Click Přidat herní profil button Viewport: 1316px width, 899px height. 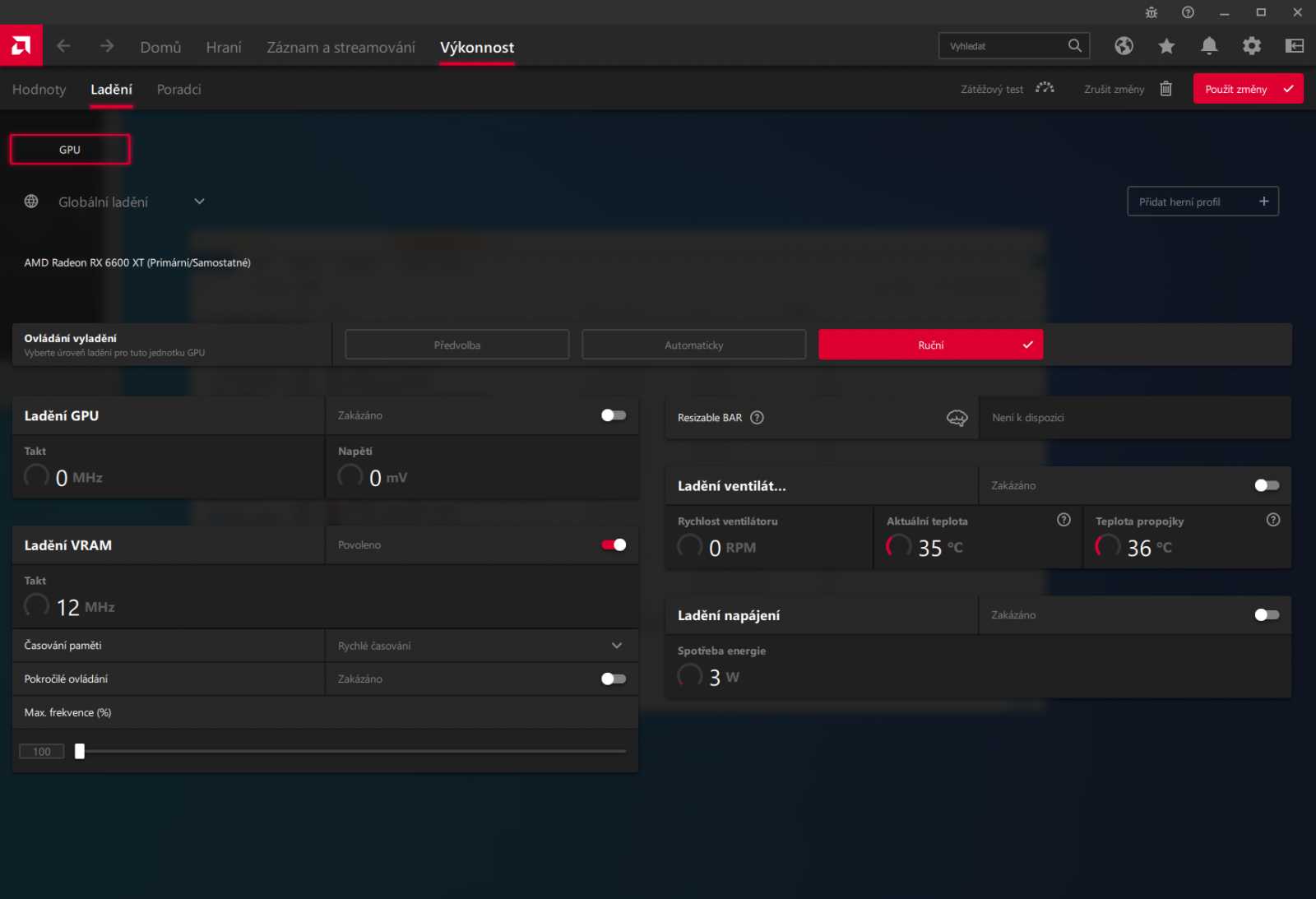point(1202,202)
